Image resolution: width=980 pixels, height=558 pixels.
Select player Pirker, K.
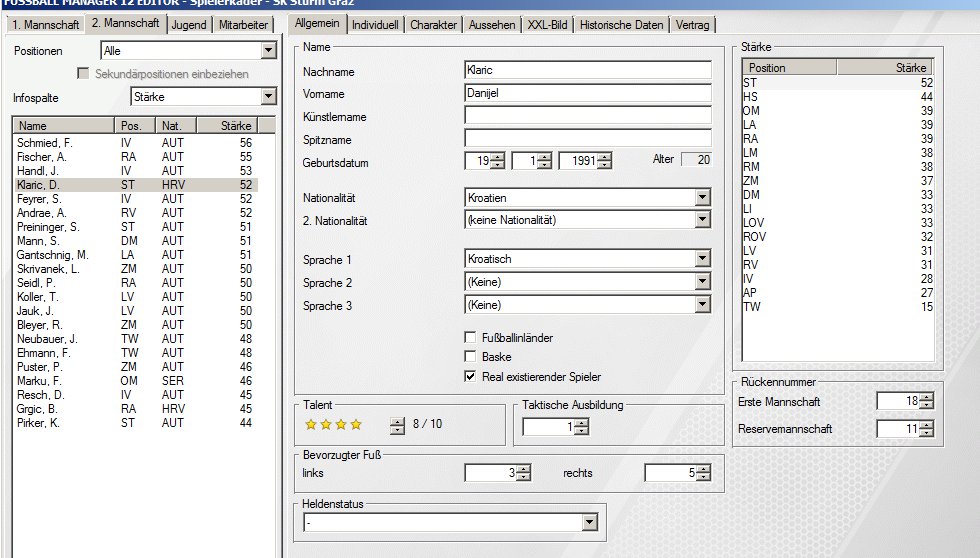pyautogui.click(x=136, y=423)
